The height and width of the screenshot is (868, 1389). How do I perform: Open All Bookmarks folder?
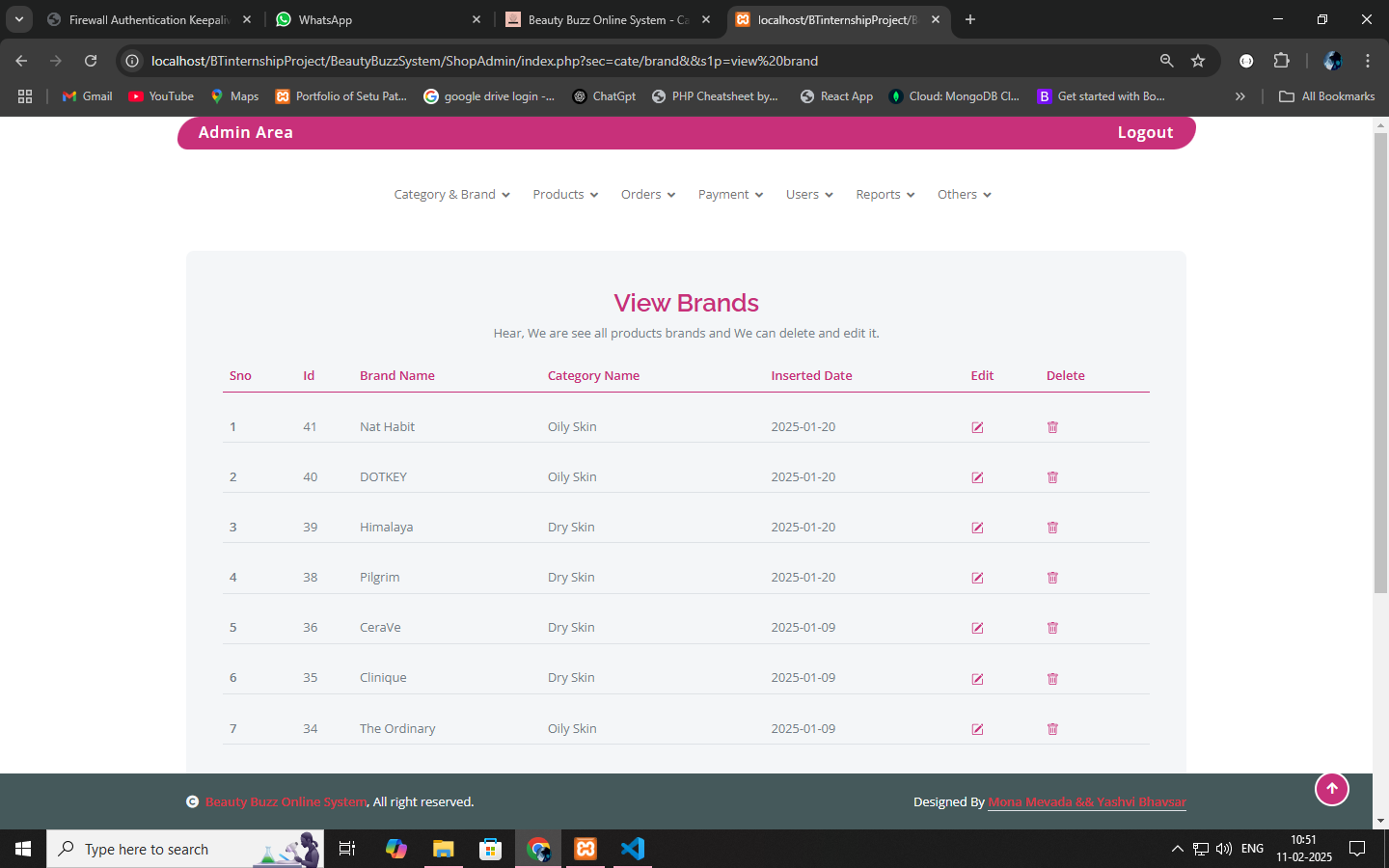point(1327,96)
